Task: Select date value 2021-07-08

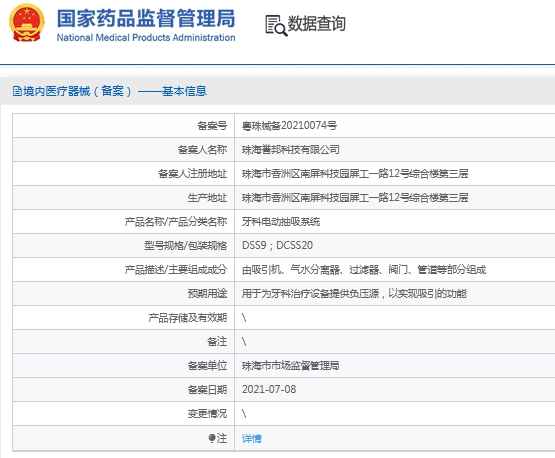Action: click(269, 390)
